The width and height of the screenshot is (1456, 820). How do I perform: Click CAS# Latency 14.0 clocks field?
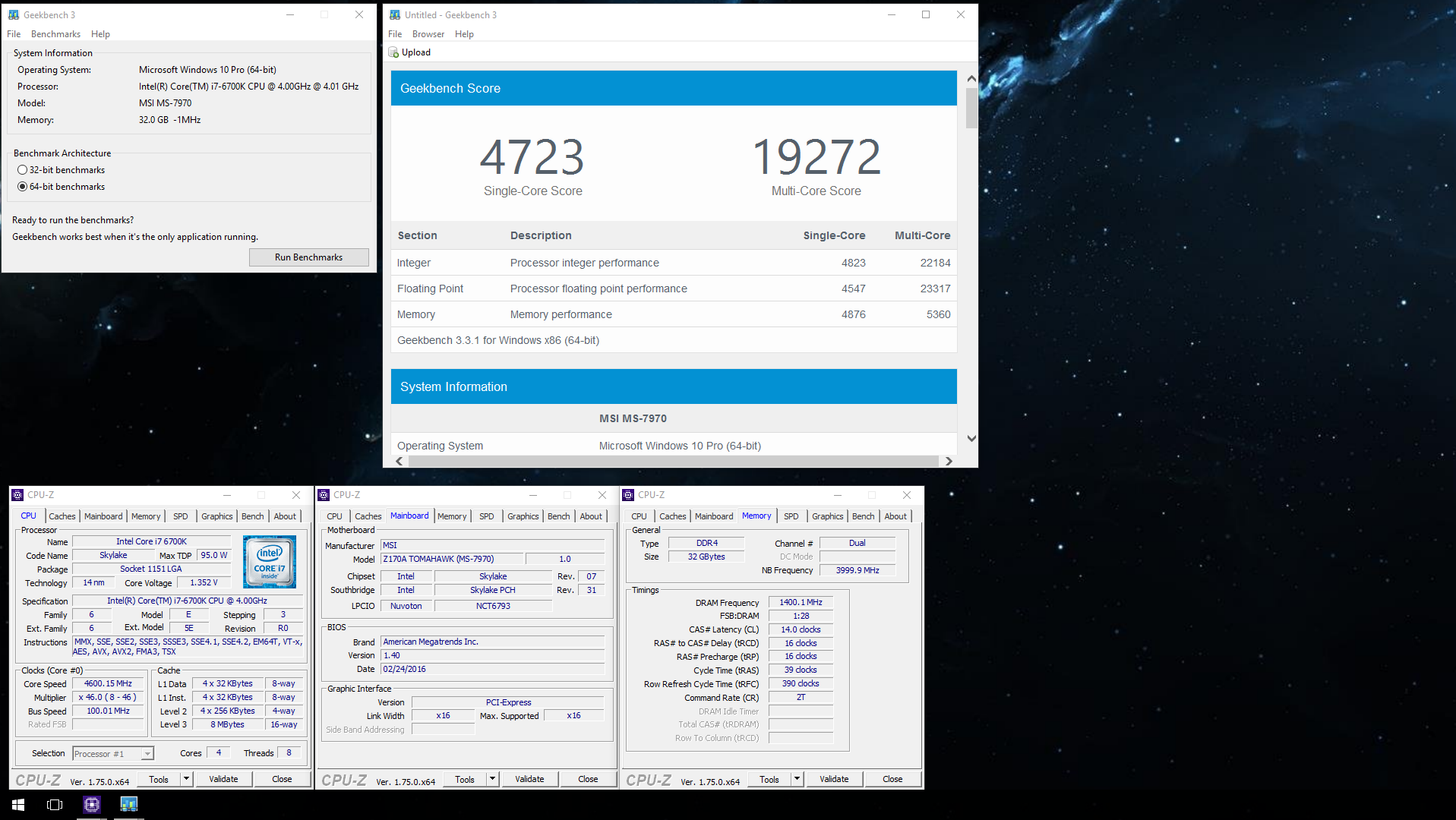(x=801, y=629)
